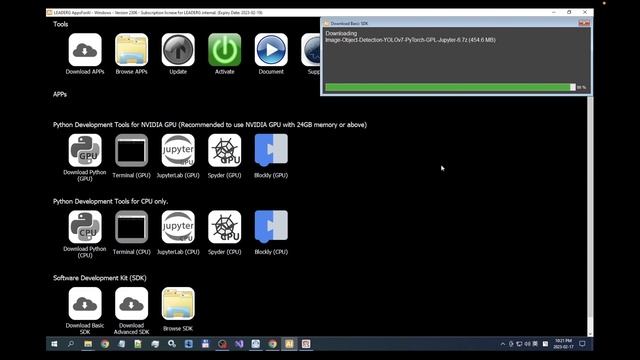Launch the Activate power icon
Screen dimensions: 640x360
(x=224, y=50)
